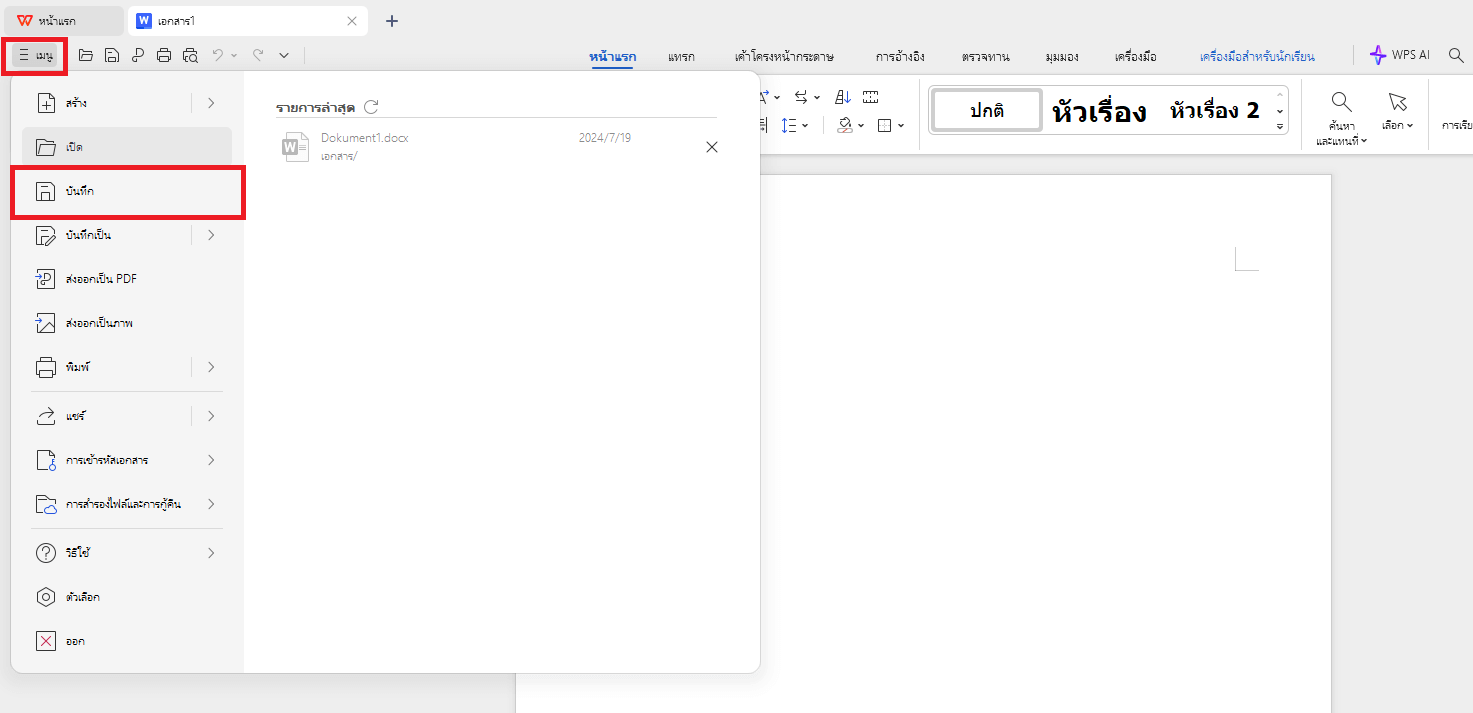Open ตัวเลือก options menu item

pyautogui.click(x=127, y=597)
